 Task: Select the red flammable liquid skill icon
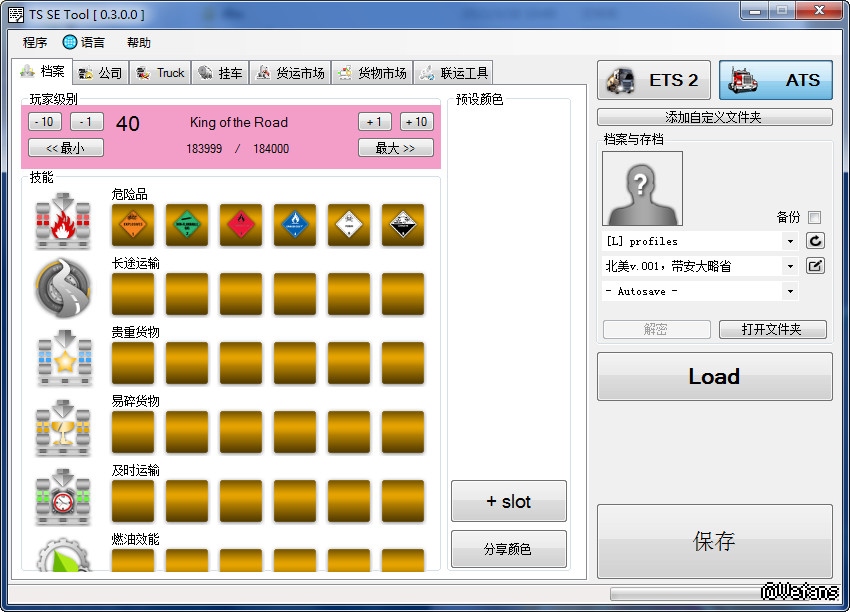coord(241,225)
